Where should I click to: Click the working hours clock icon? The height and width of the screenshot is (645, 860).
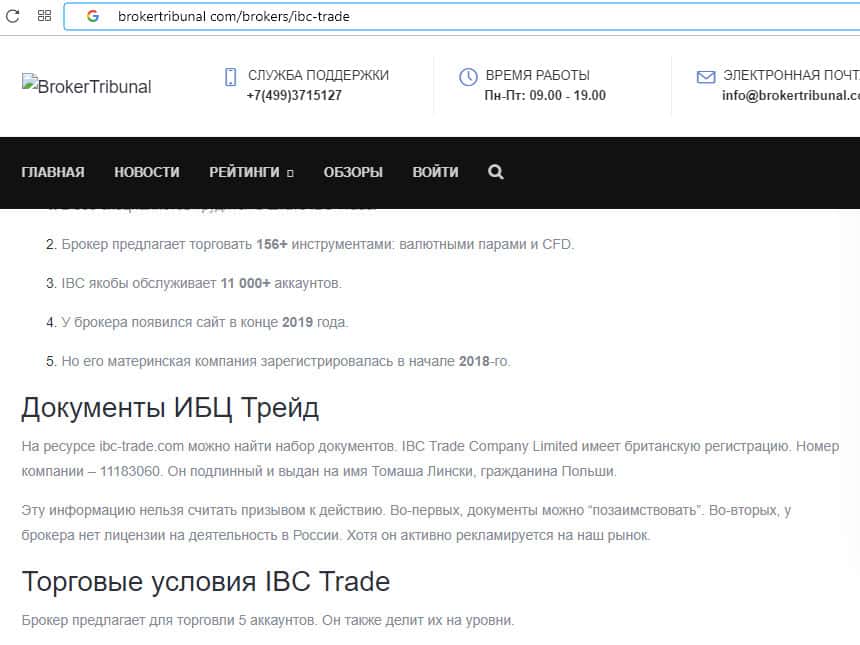[x=468, y=77]
